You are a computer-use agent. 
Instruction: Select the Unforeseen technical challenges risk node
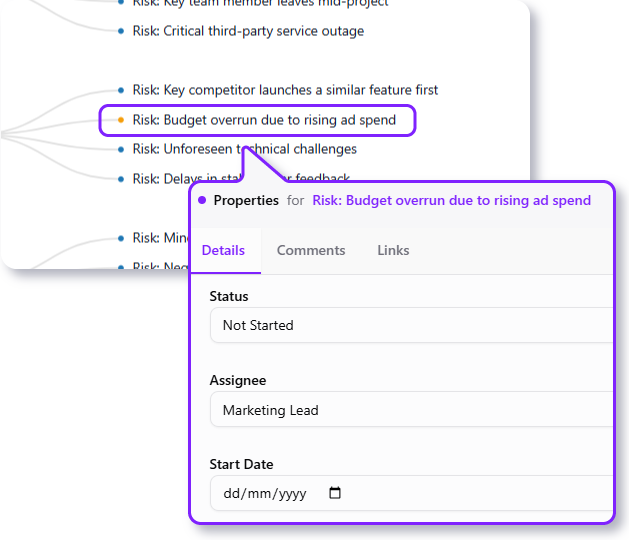(x=244, y=149)
